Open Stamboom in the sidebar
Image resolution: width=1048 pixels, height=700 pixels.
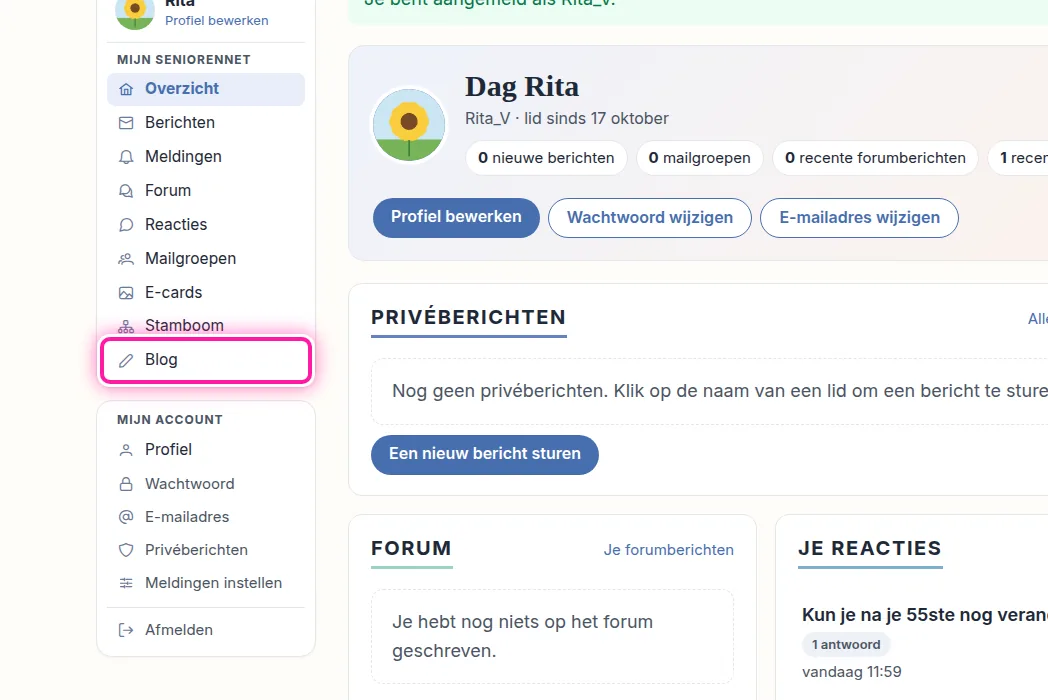point(206,326)
